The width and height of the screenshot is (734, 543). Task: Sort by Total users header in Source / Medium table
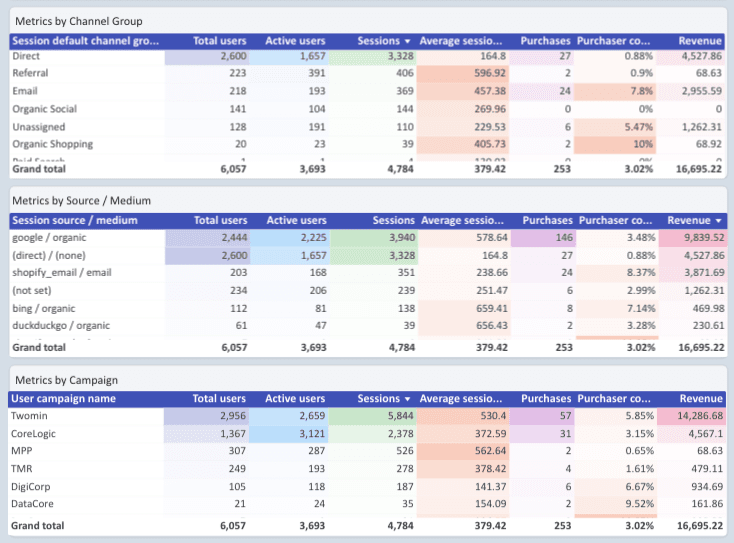[220, 220]
